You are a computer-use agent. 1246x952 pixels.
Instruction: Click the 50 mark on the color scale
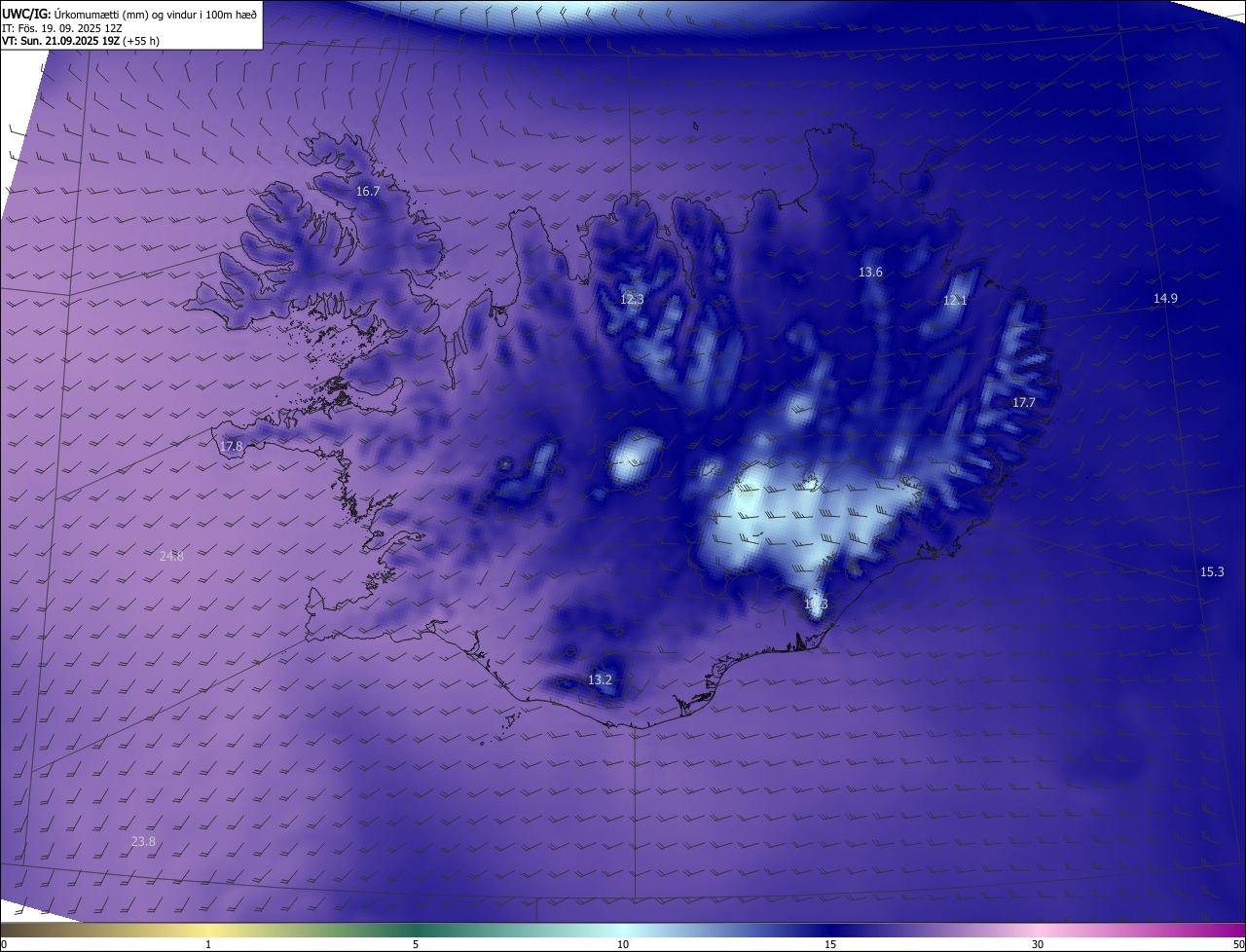(x=1238, y=944)
